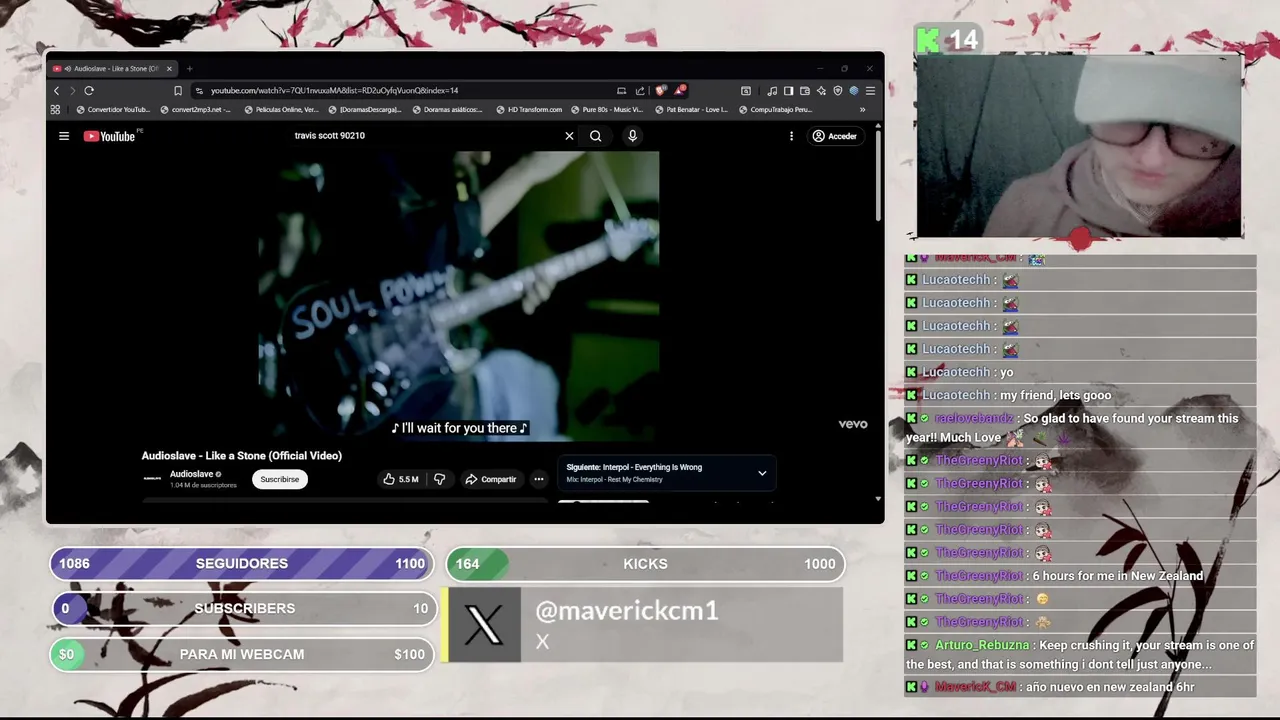Toggle the browser sidebar panel icon
Image resolution: width=1280 pixels, height=720 pixels.
click(788, 90)
